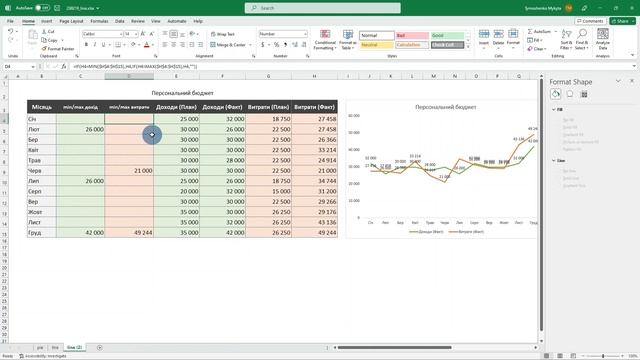The image size is (640, 360).
Task: Click the Fill Color bucket icon
Action: click(133, 44)
